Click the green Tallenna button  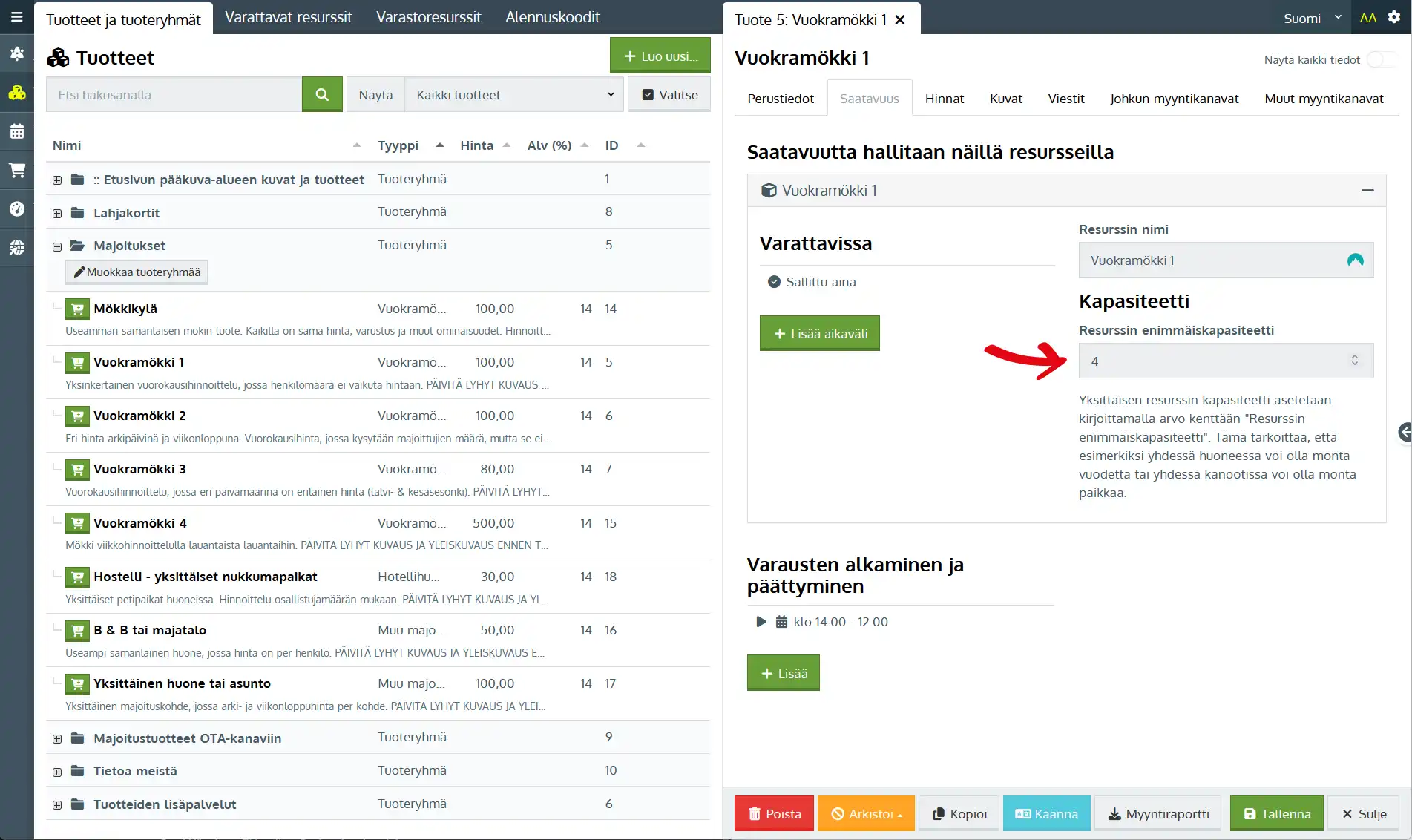tap(1276, 813)
